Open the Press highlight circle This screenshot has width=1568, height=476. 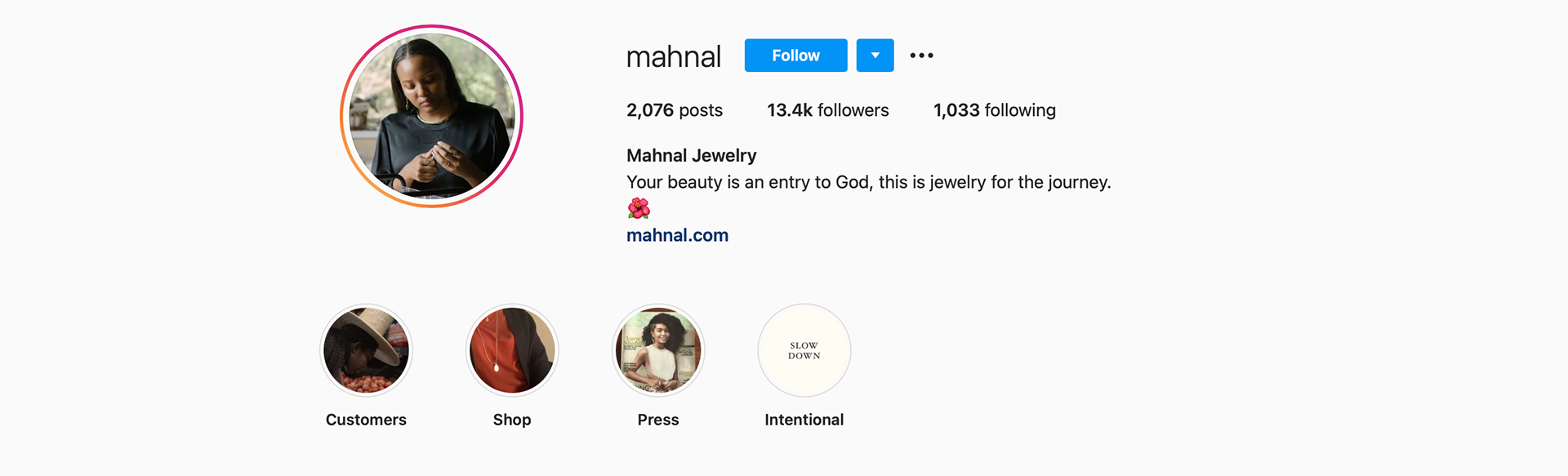click(658, 350)
